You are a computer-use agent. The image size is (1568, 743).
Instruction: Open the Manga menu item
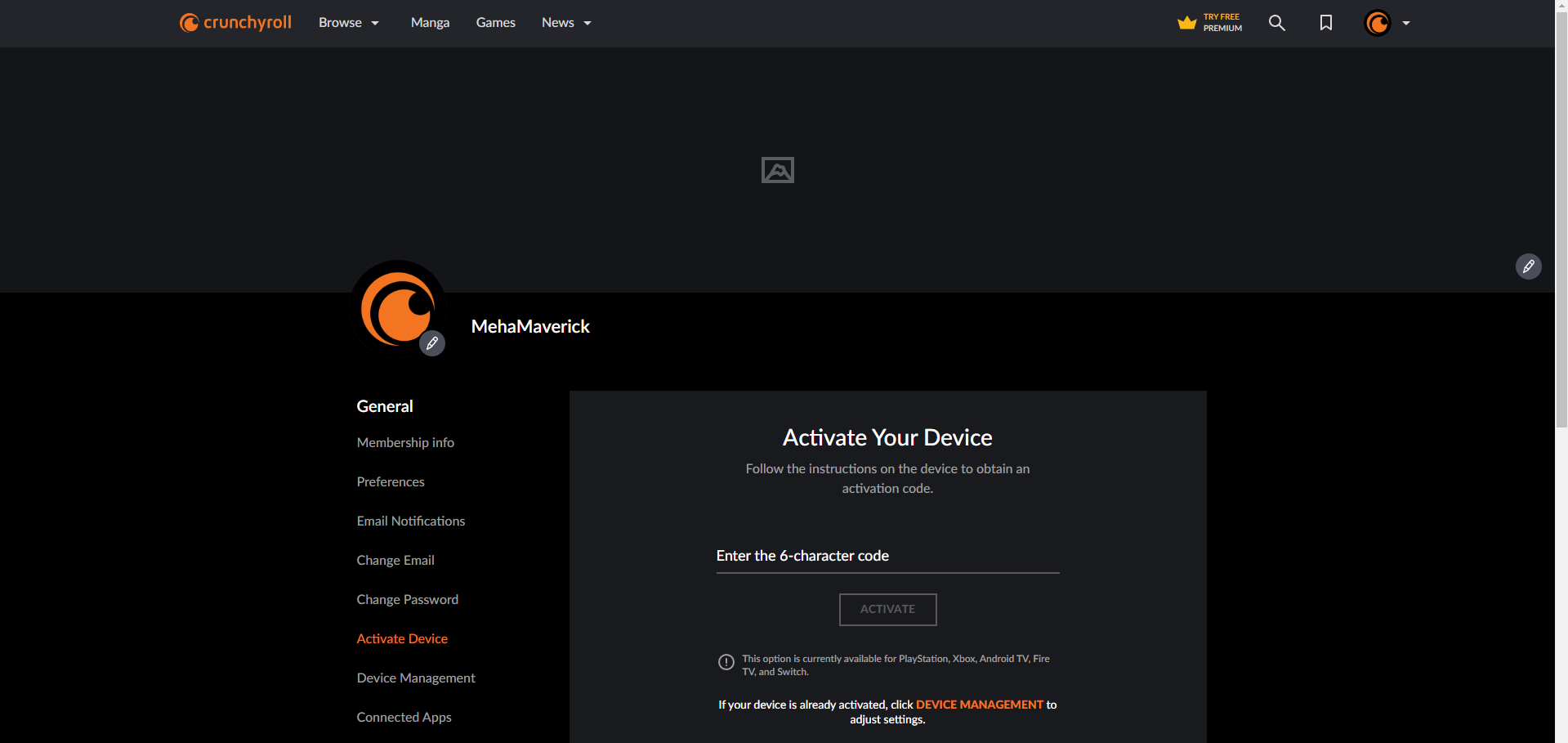click(x=430, y=23)
